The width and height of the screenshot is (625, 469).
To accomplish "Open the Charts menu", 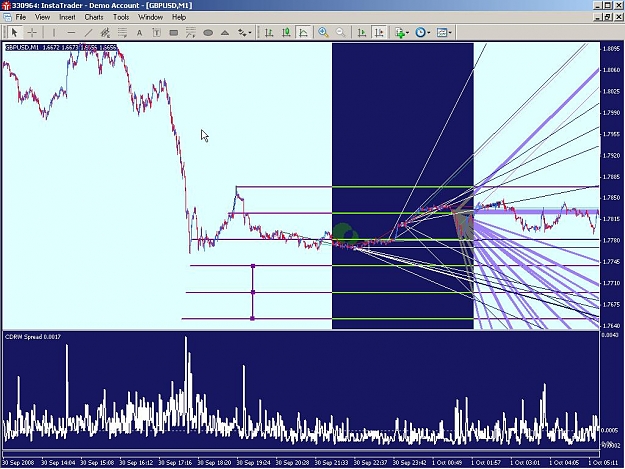I will click(94, 17).
